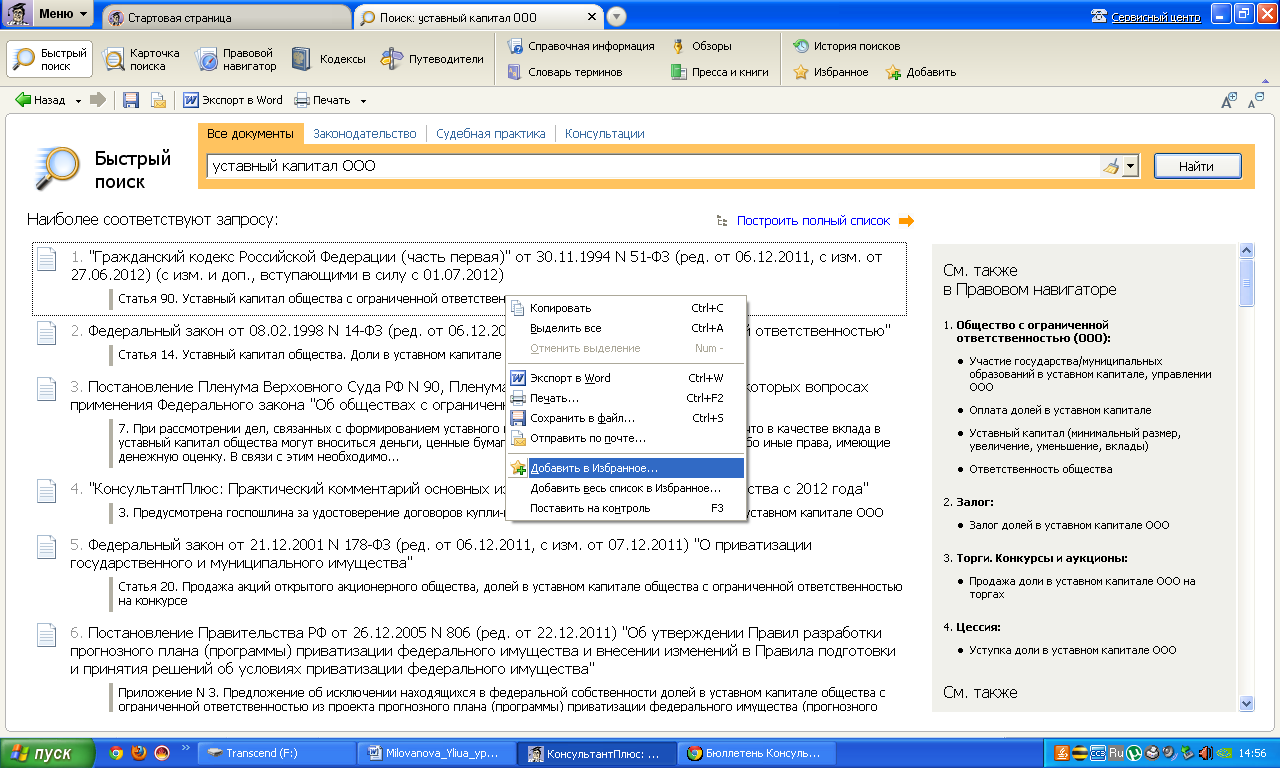Open the Оплата долей в уставном капитале link
Screen dimensions: 1280x768
pos(1060,410)
